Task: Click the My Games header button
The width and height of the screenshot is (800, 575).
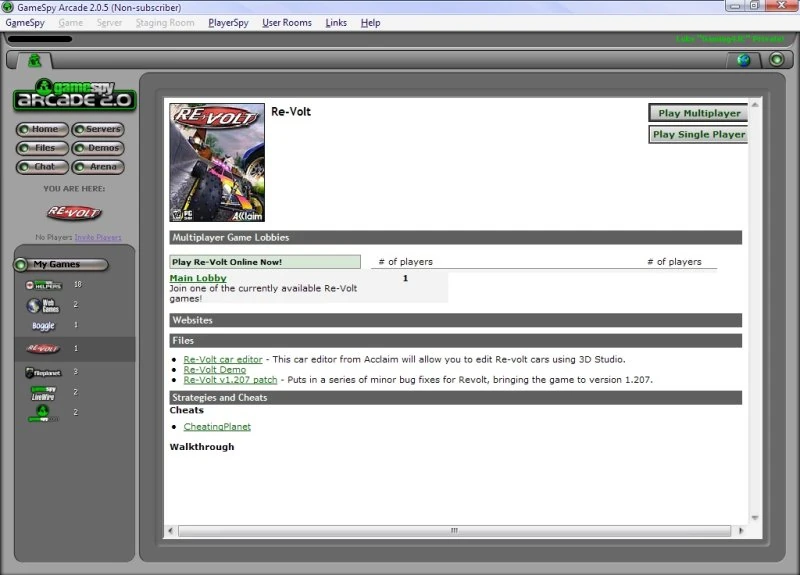Action: pyautogui.click(x=61, y=264)
